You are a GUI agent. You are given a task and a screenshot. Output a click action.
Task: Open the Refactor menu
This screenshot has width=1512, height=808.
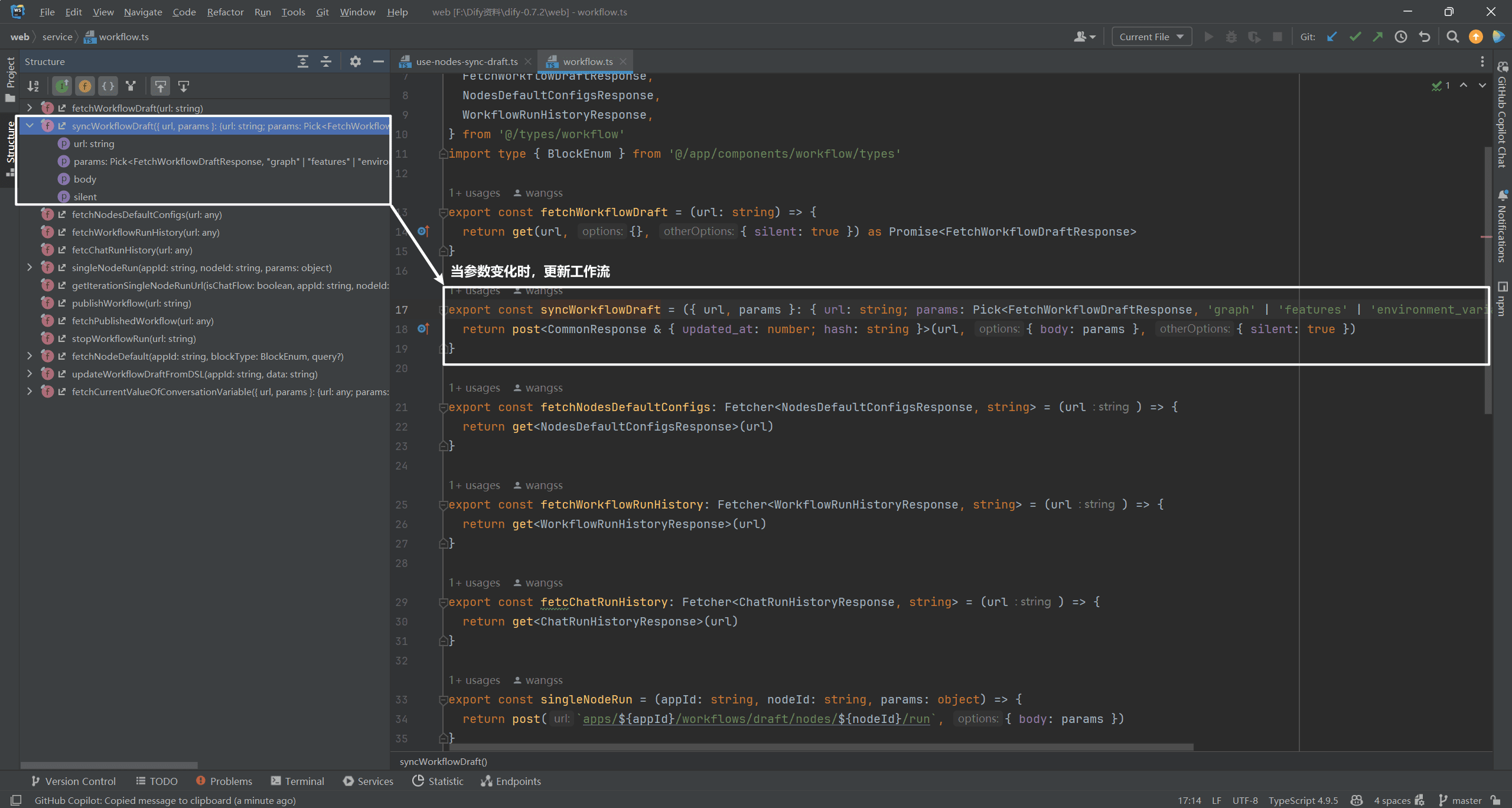click(225, 12)
